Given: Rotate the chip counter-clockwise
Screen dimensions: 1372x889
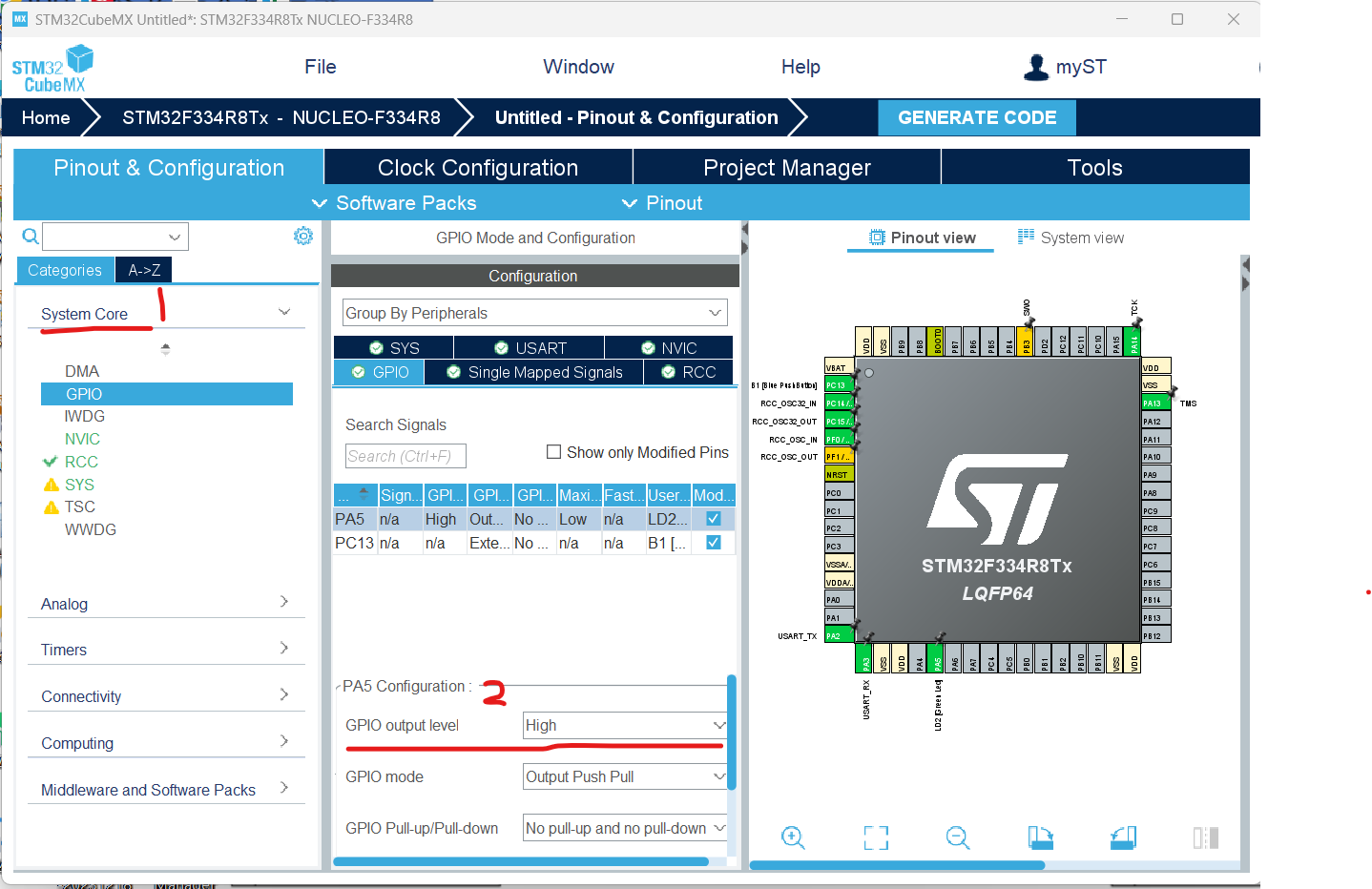Looking at the screenshot, I should [1123, 837].
